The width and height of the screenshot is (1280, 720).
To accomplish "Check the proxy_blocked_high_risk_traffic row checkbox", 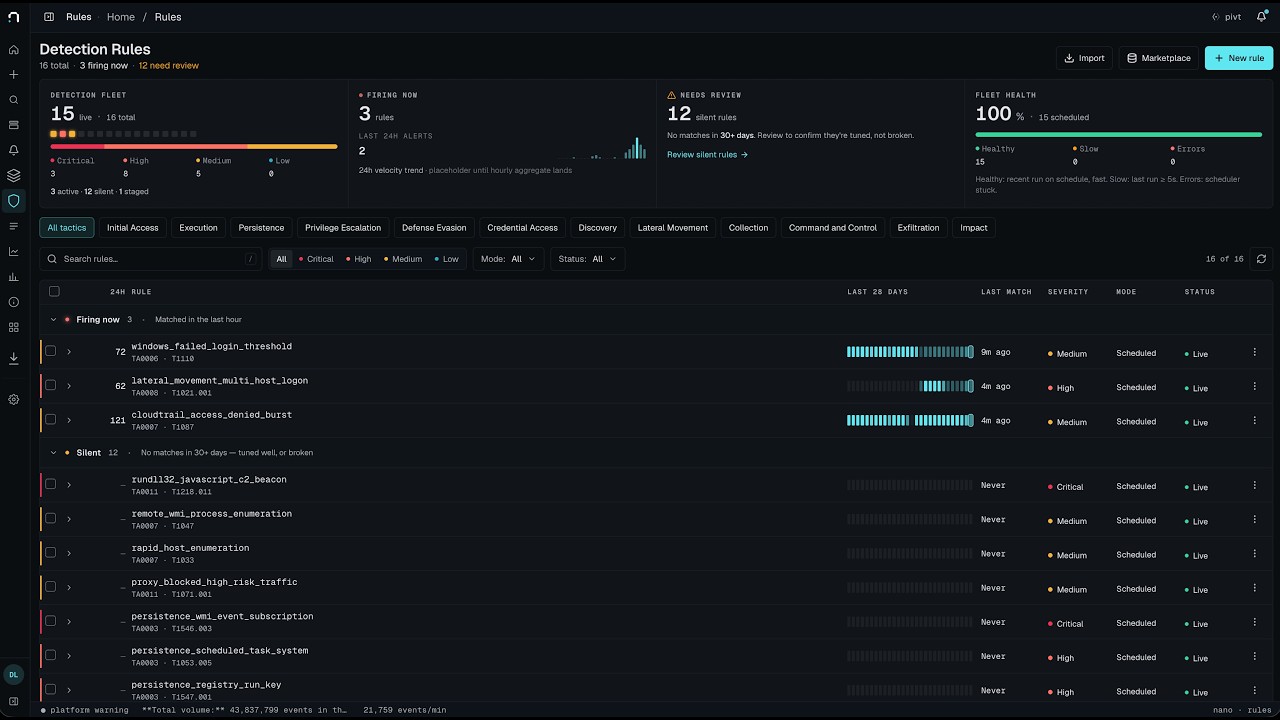I will coord(51,586).
